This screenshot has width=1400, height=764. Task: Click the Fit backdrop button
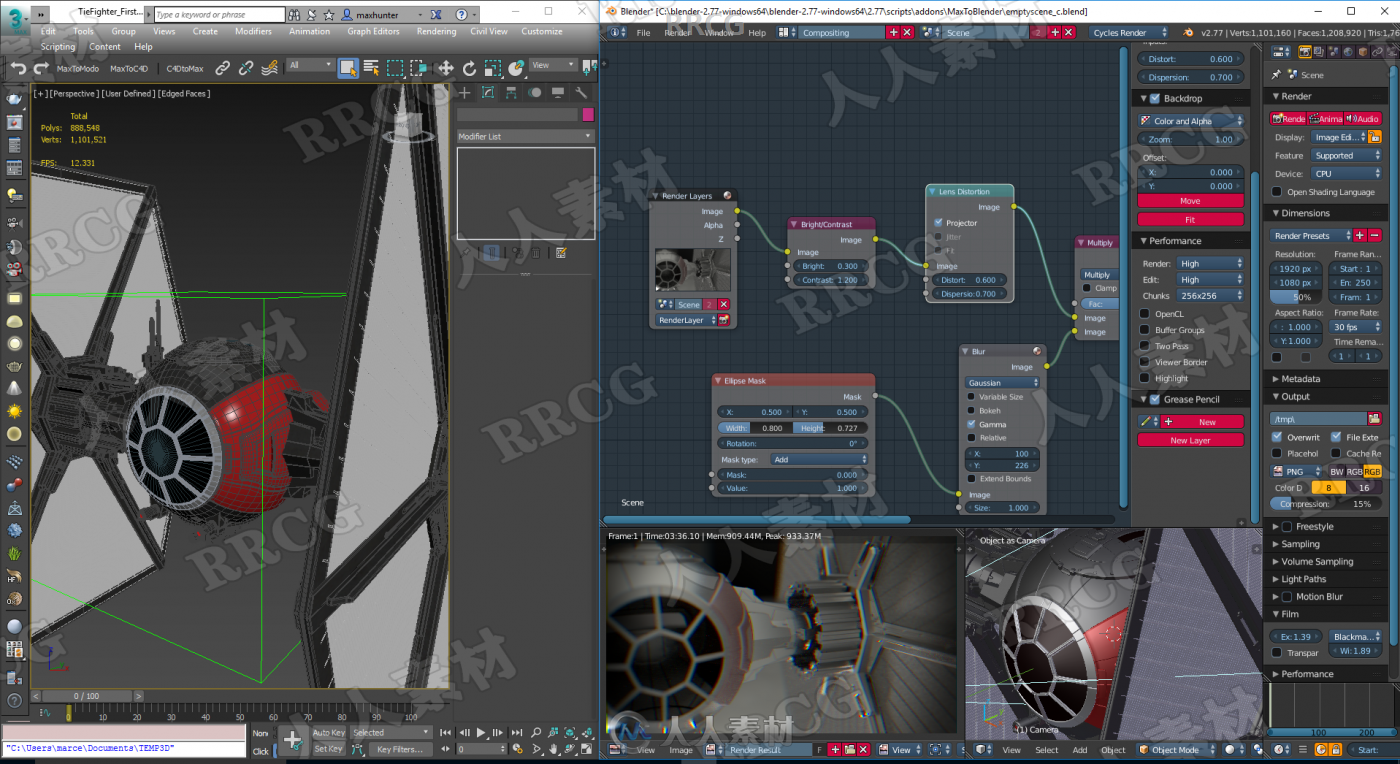click(x=1190, y=219)
